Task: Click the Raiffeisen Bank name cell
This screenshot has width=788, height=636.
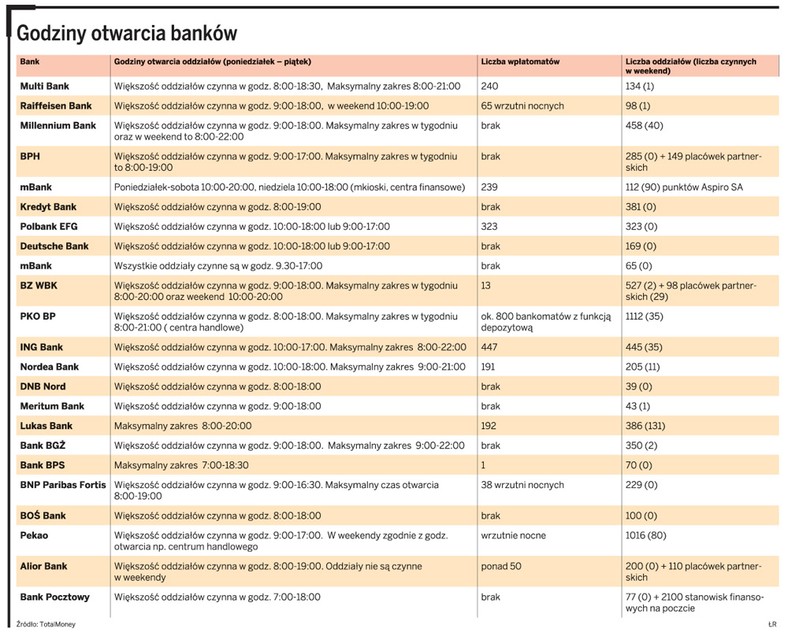Action: coord(56,105)
